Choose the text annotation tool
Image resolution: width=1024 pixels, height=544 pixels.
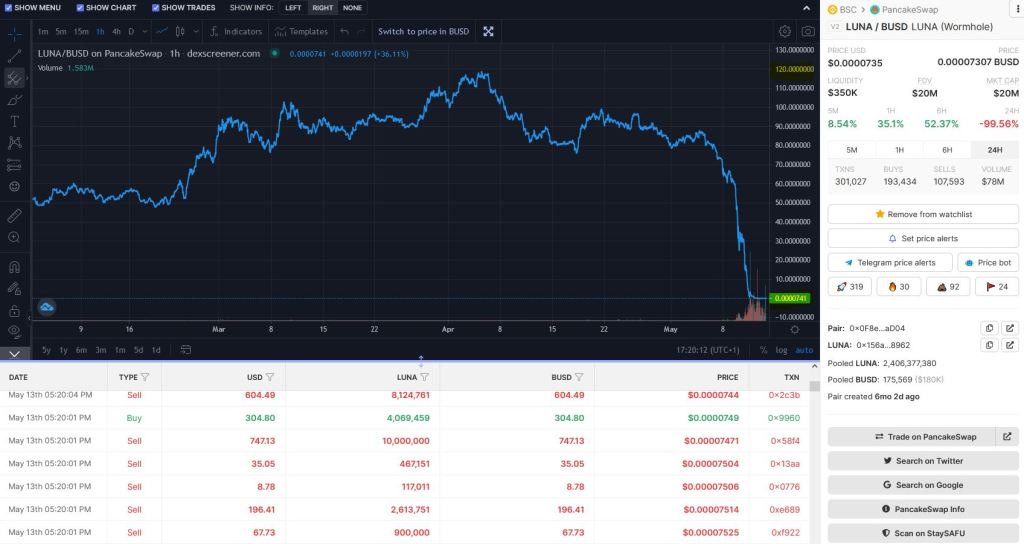pyautogui.click(x=14, y=121)
